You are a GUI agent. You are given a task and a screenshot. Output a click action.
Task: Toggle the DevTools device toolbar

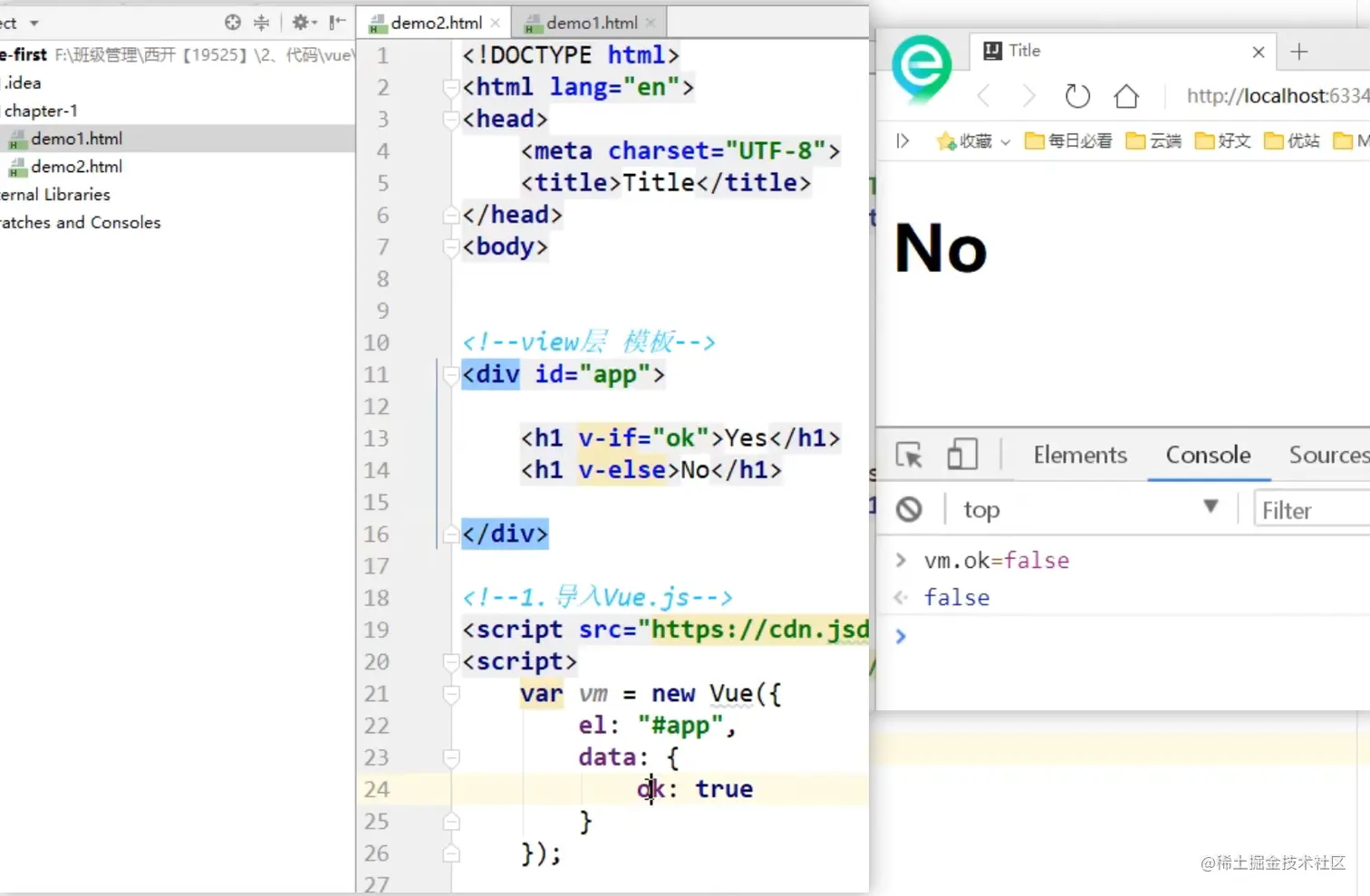tap(962, 455)
